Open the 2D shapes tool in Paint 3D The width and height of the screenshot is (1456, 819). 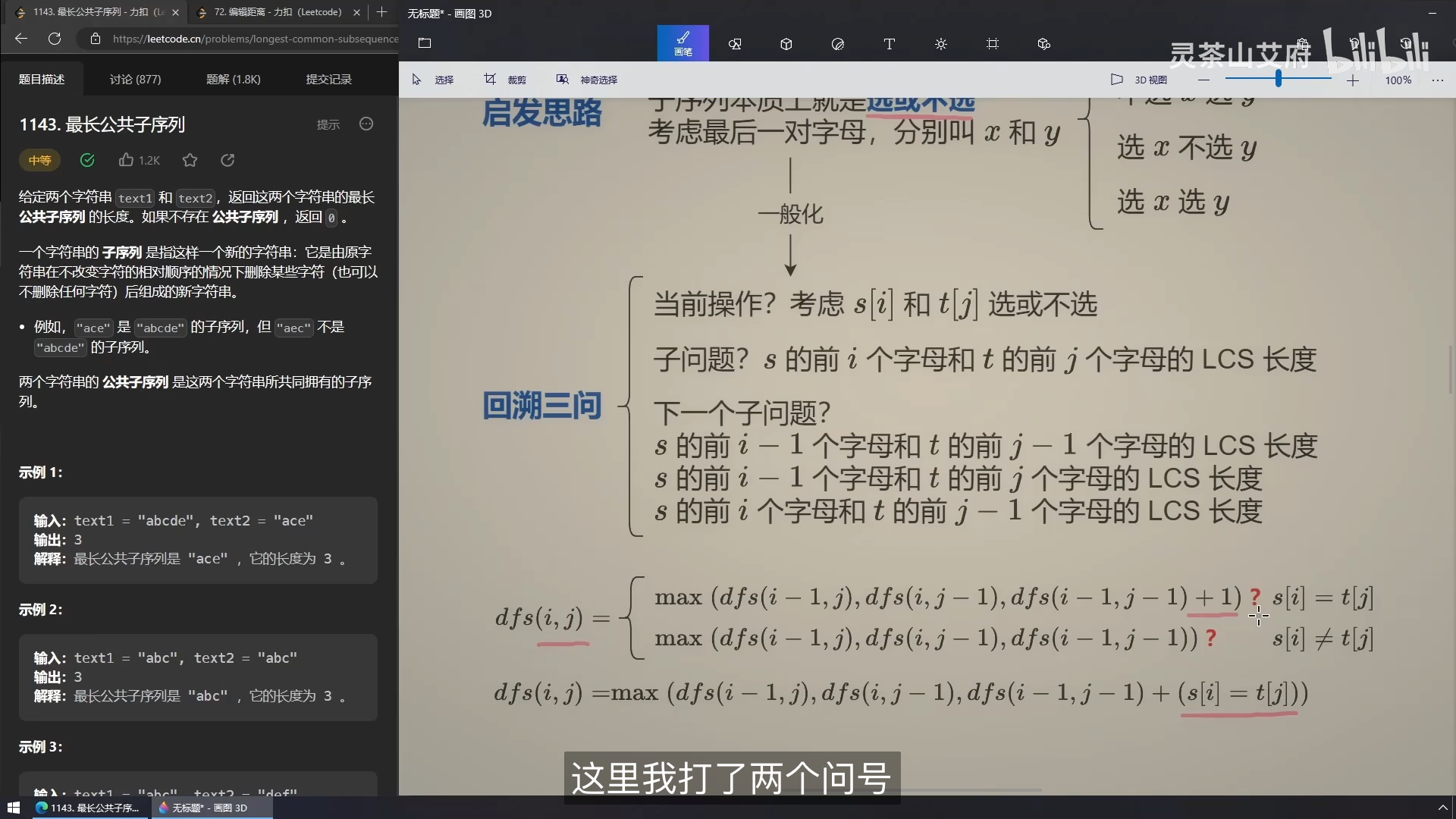pos(735,44)
